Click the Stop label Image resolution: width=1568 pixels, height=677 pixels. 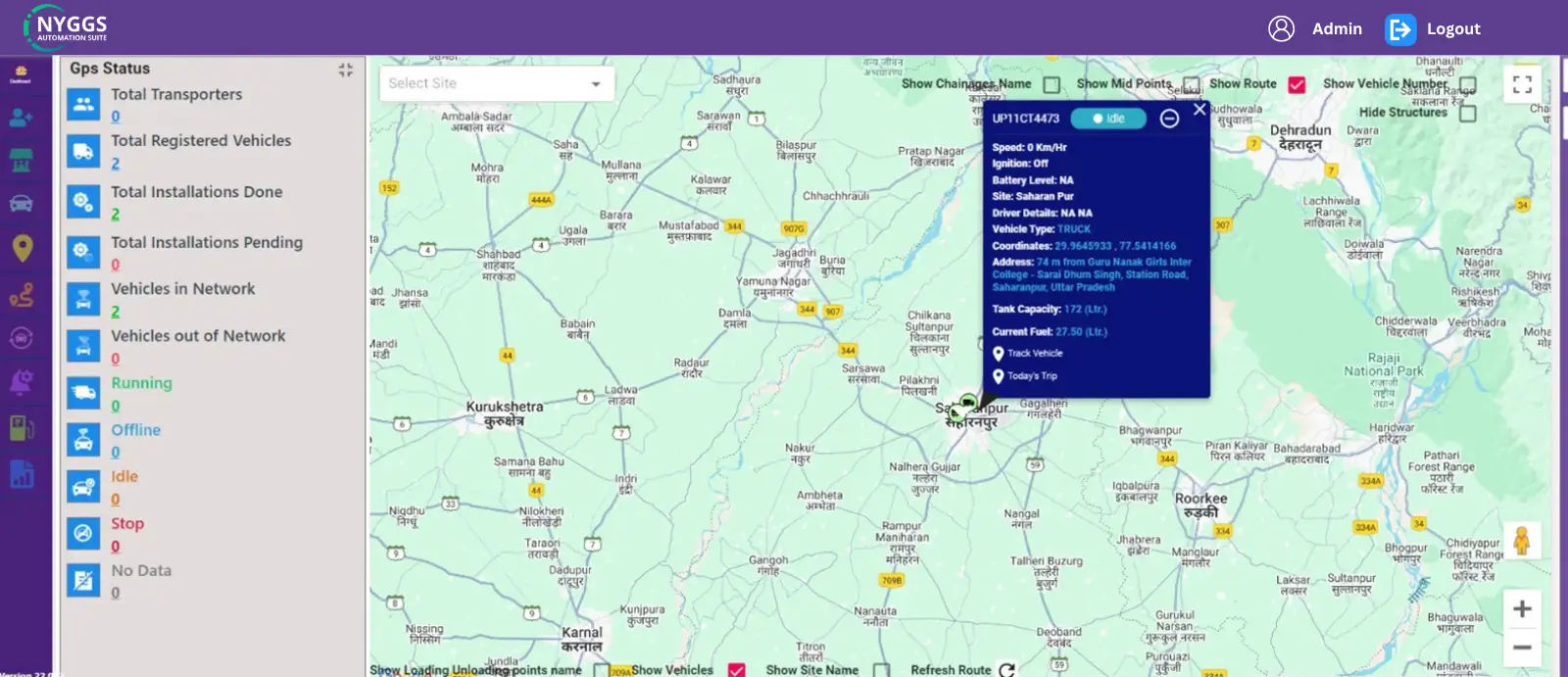pyautogui.click(x=127, y=524)
